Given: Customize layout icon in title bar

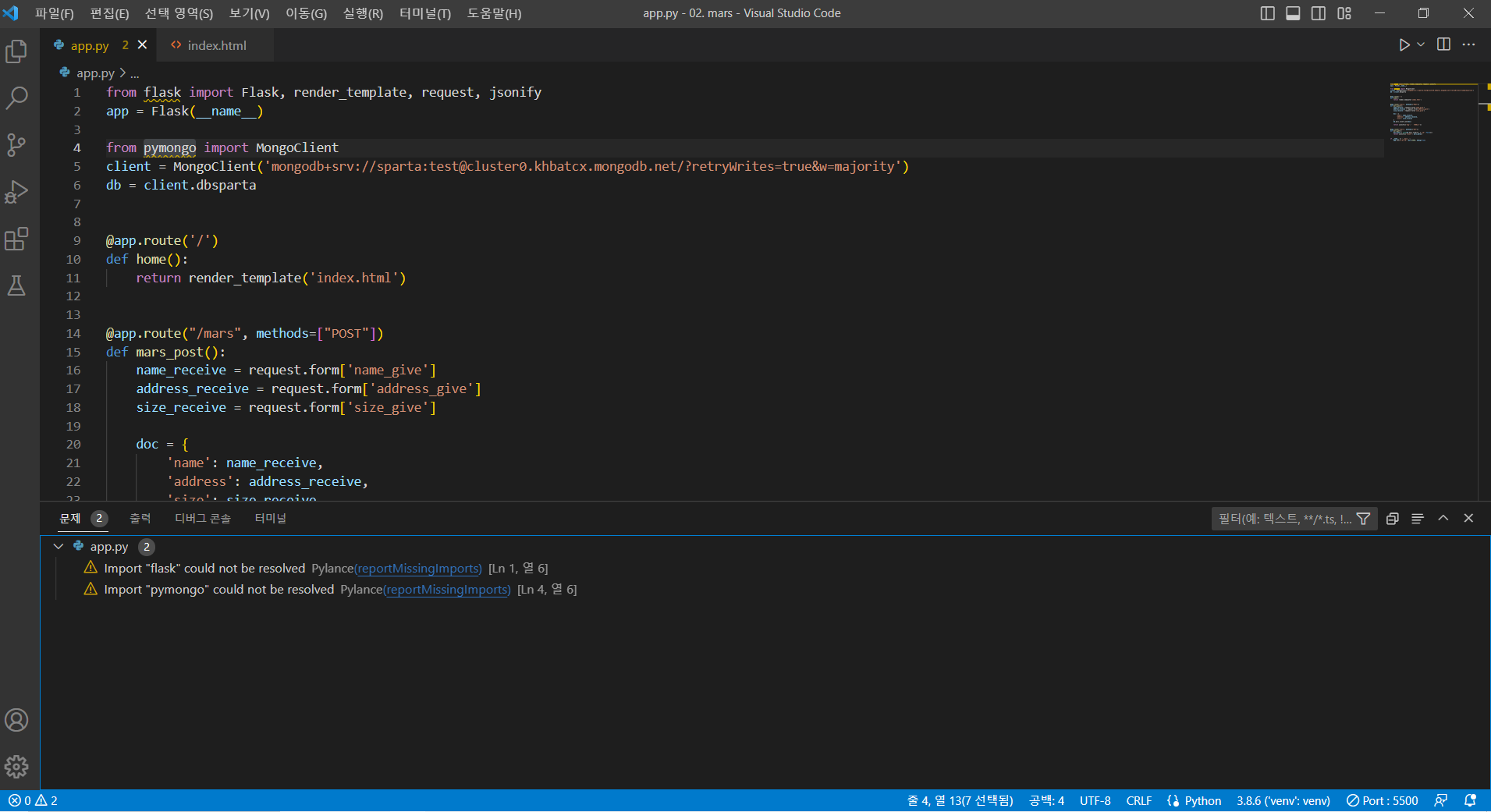Looking at the screenshot, I should [x=1344, y=13].
